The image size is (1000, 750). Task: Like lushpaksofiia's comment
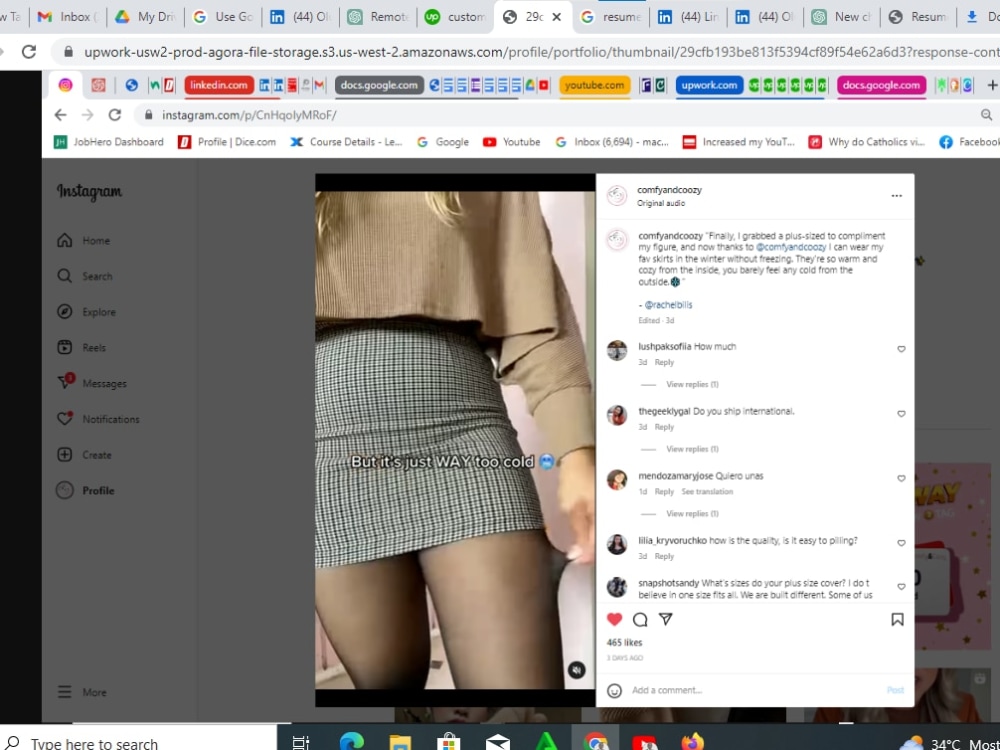pos(901,349)
